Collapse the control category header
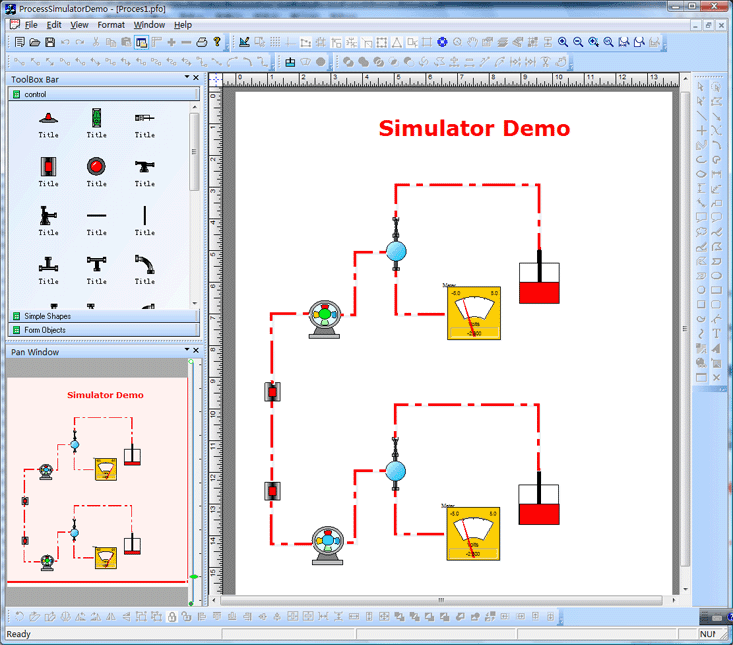The width and height of the screenshot is (733, 645). (x=104, y=94)
